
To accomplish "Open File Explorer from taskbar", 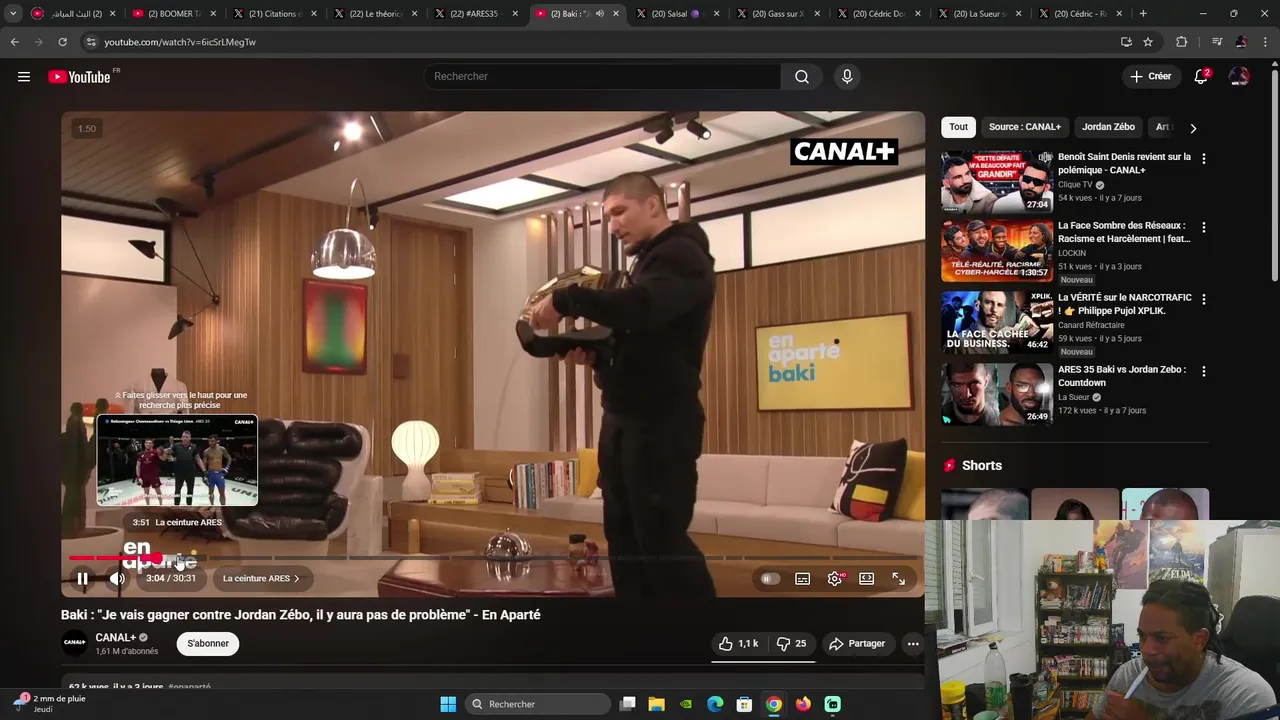I will pyautogui.click(x=657, y=704).
